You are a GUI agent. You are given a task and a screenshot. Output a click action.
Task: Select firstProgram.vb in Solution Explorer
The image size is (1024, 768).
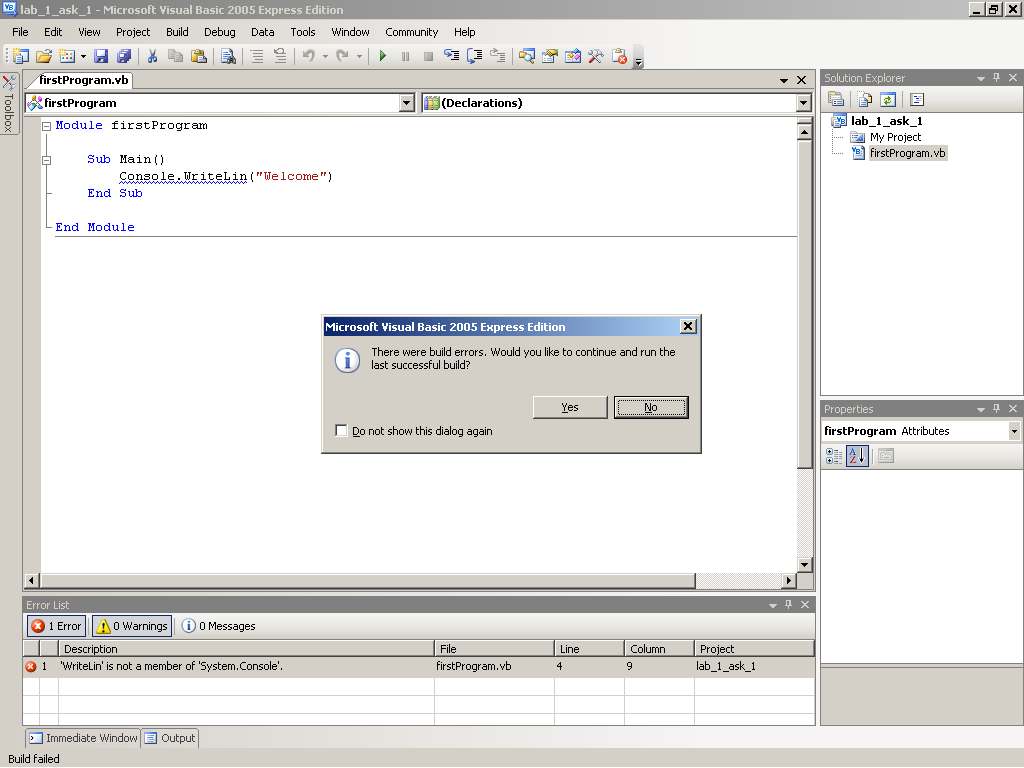coord(907,153)
